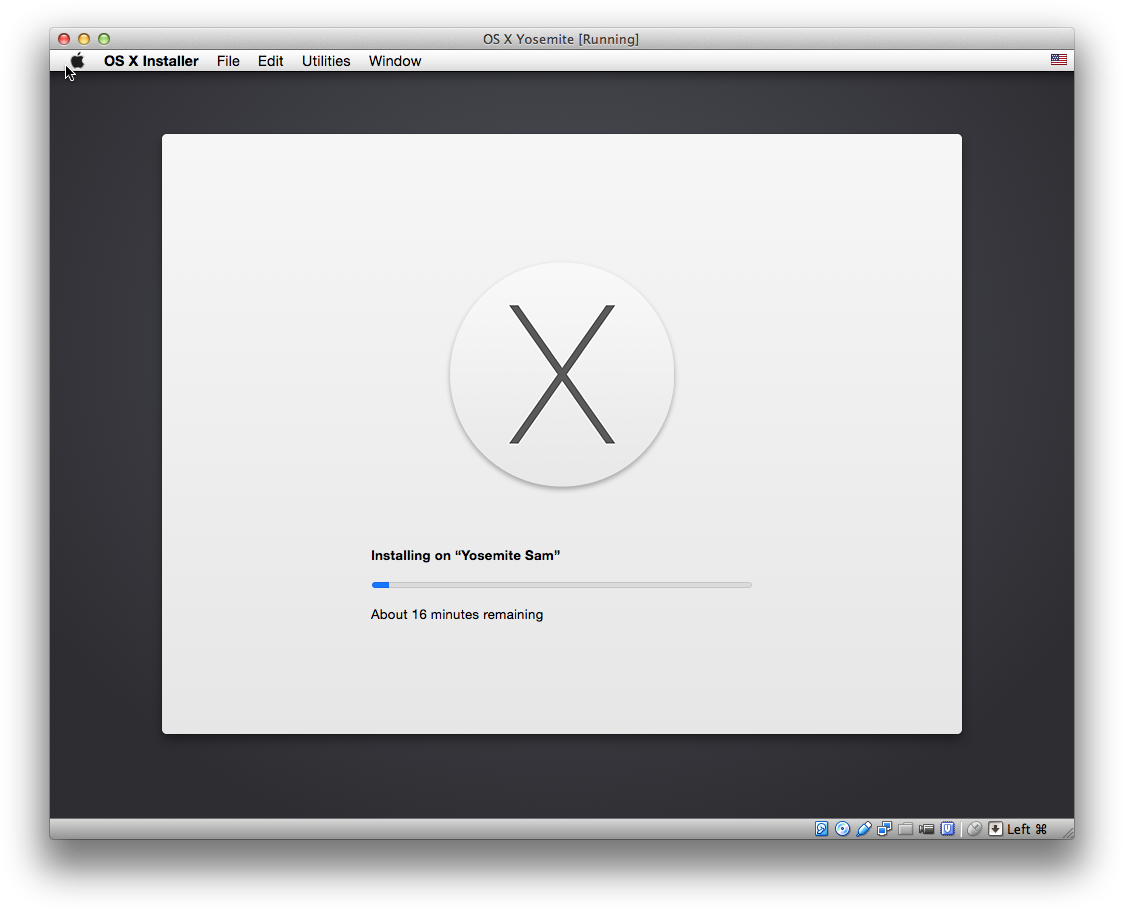Click the 'OS X Yosemite [Running]' window title
This screenshot has width=1123, height=910.
click(x=561, y=39)
